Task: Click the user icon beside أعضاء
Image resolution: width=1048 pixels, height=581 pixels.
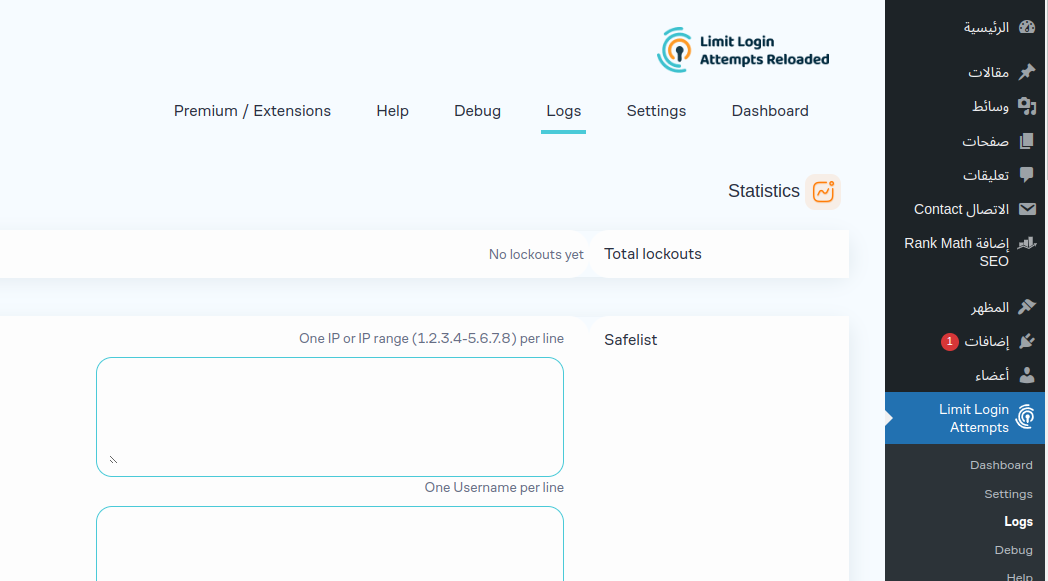Action: pos(1027,375)
